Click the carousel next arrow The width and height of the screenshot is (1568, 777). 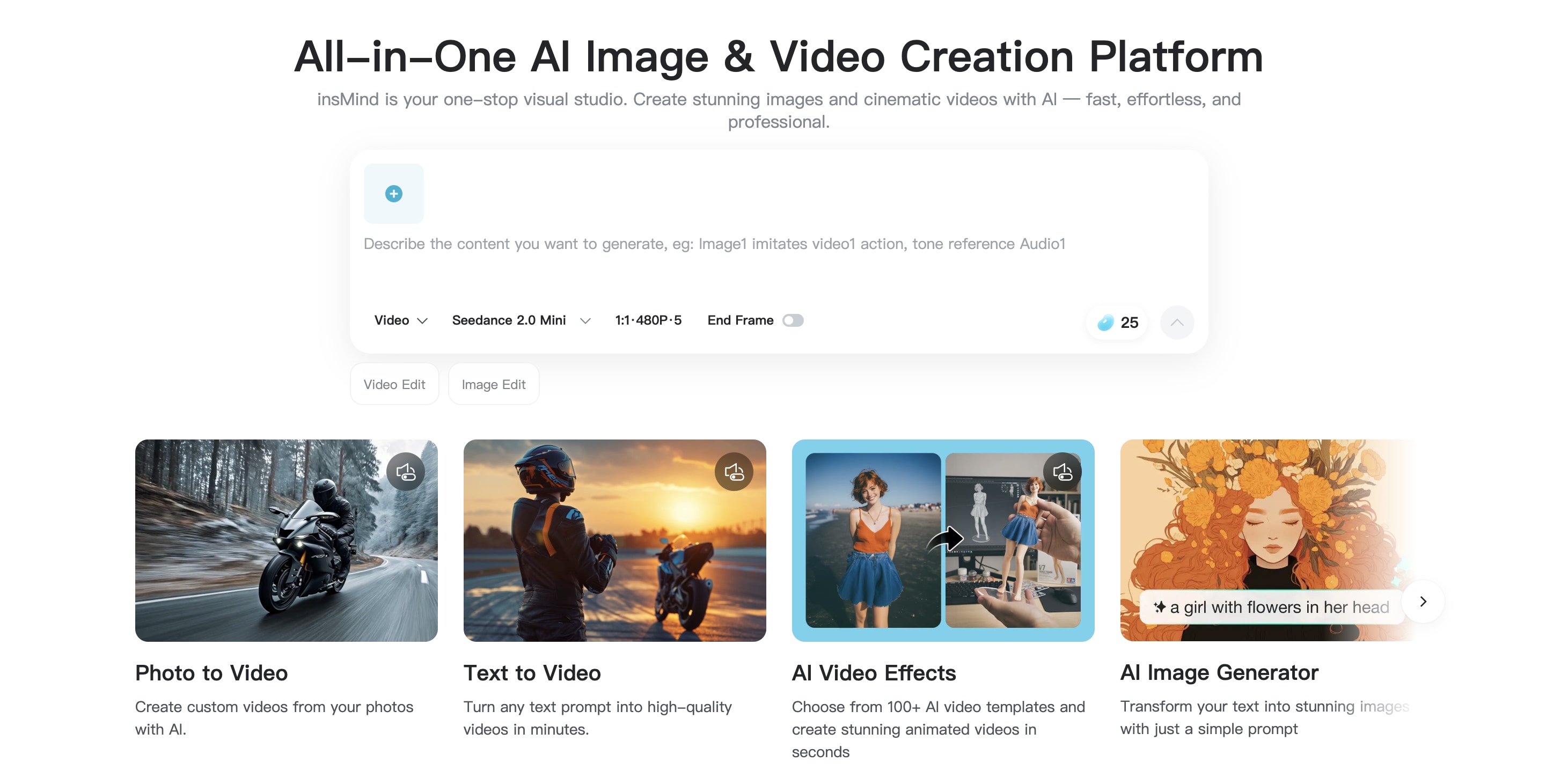pyautogui.click(x=1423, y=601)
